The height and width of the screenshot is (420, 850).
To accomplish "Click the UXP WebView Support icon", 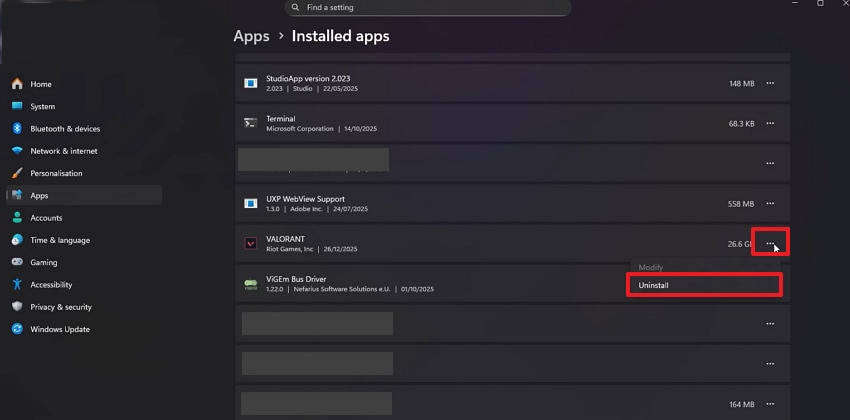I will point(250,203).
